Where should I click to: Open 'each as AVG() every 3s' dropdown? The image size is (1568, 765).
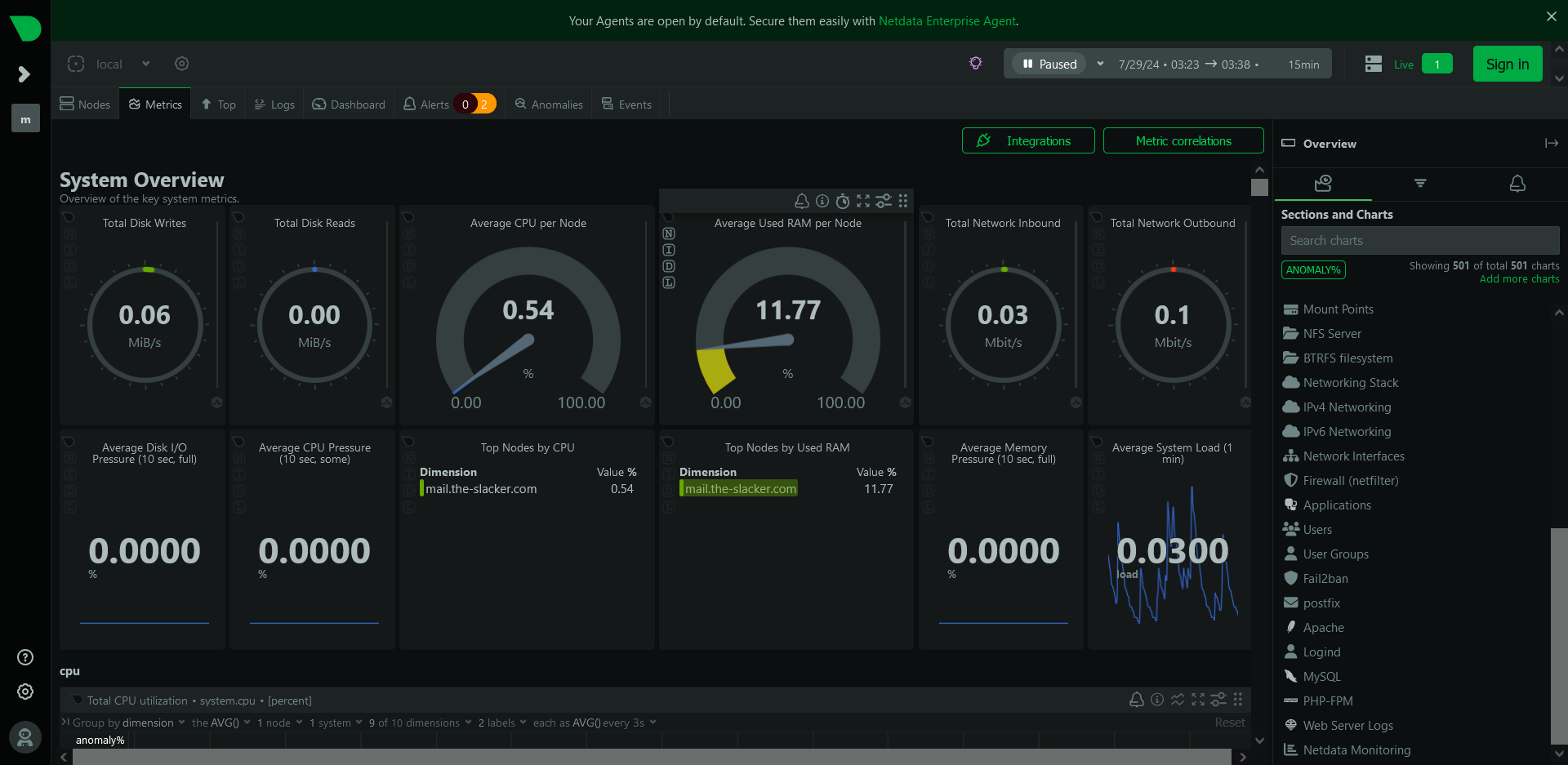tap(595, 723)
